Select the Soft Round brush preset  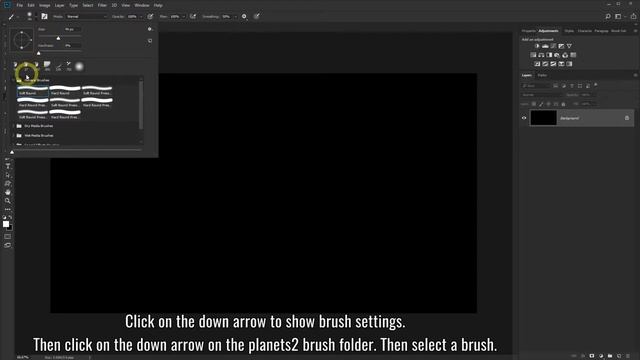point(33,91)
